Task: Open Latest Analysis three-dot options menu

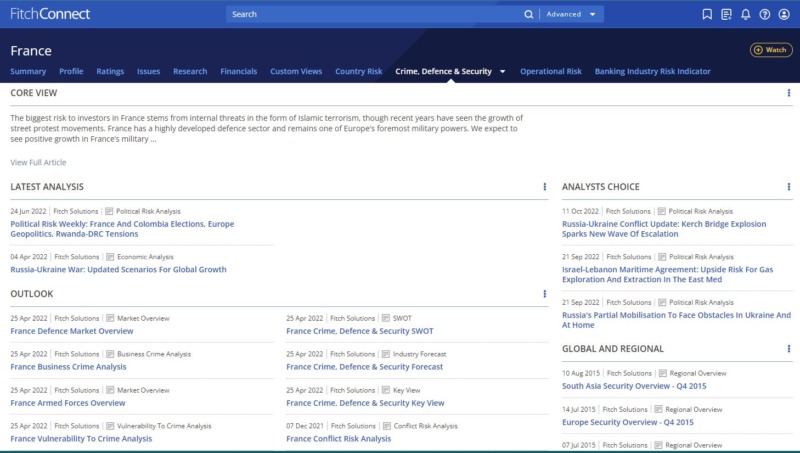Action: click(x=545, y=187)
